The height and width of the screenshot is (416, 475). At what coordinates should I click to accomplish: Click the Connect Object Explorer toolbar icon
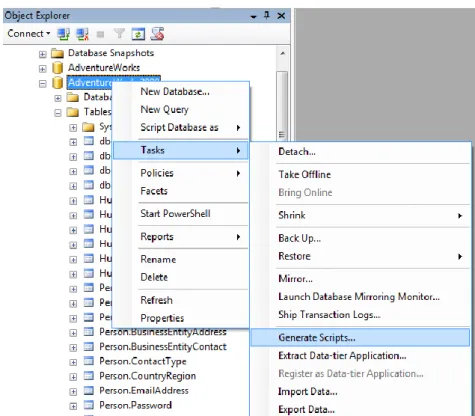[x=63, y=34]
